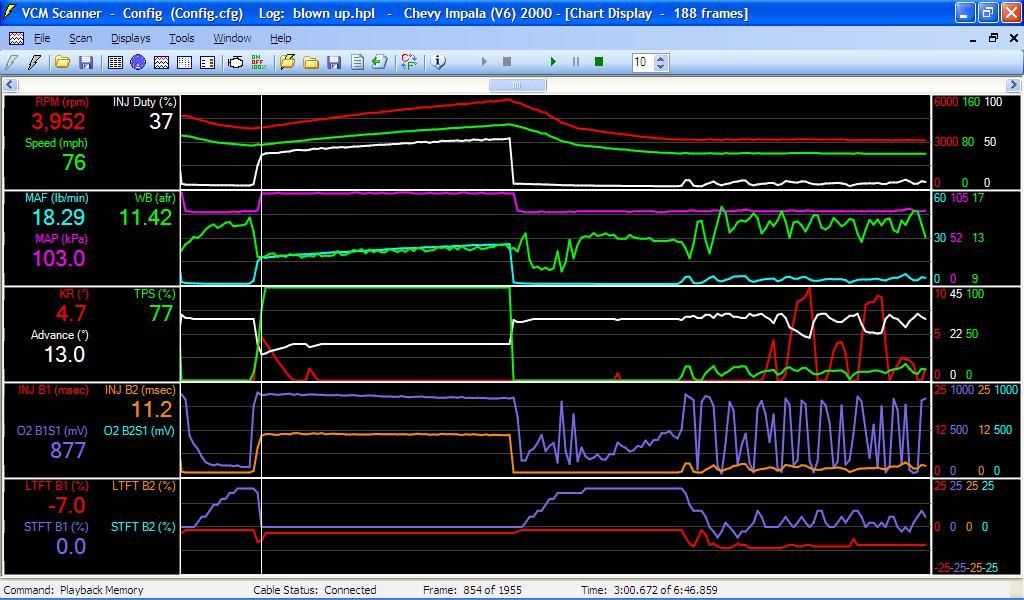Open config file with first folder icon
Image resolution: width=1024 pixels, height=600 pixels.
[62, 62]
